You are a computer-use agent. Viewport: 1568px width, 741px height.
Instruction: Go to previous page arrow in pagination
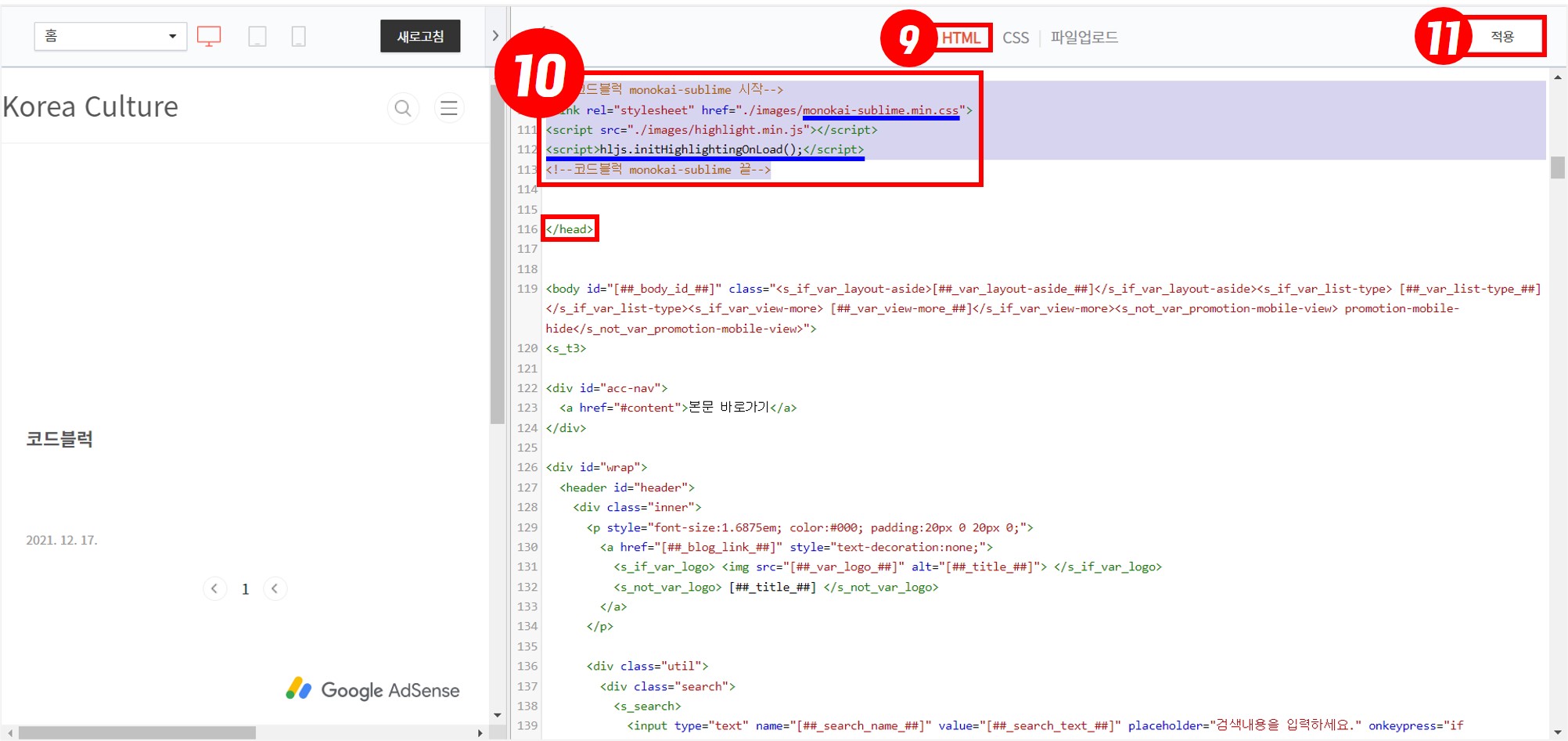click(x=214, y=588)
